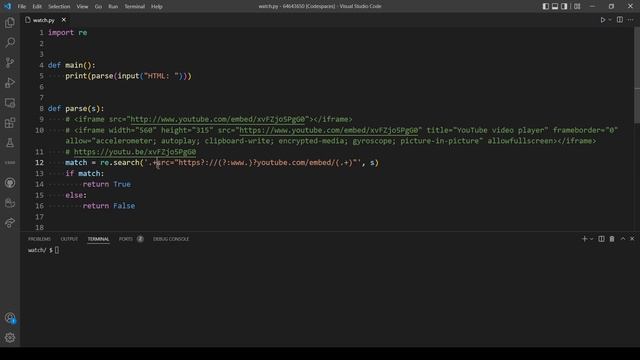Screen dimensions: 640x360
Task: Click on 'return False' on line 16
Action: click(109, 206)
